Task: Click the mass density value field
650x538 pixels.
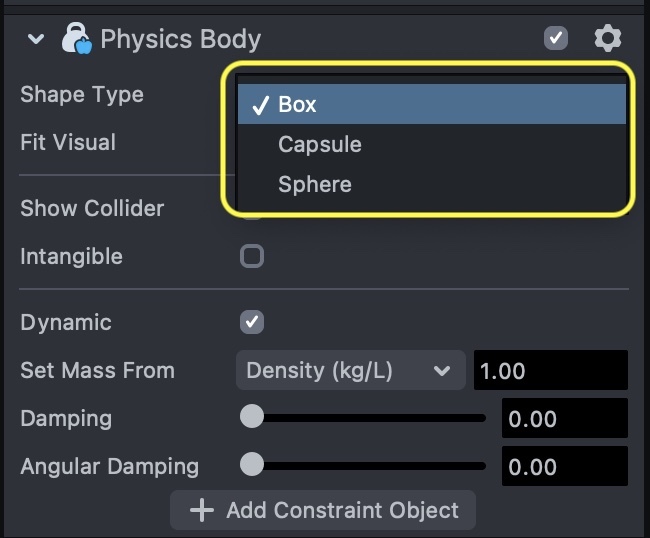Action: coord(550,370)
